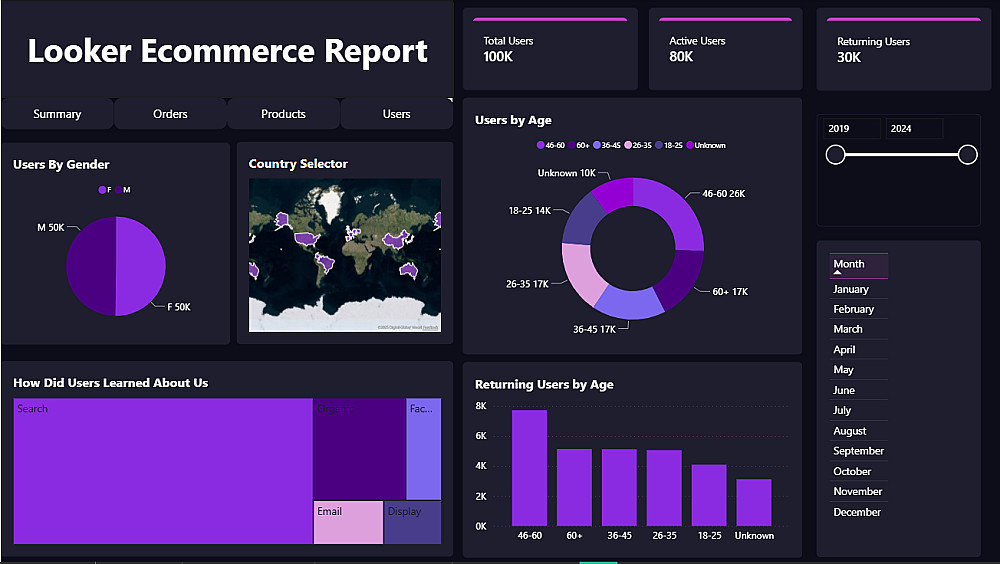1000x564 pixels.
Task: Select Brazil on the map
Action: coord(327,262)
